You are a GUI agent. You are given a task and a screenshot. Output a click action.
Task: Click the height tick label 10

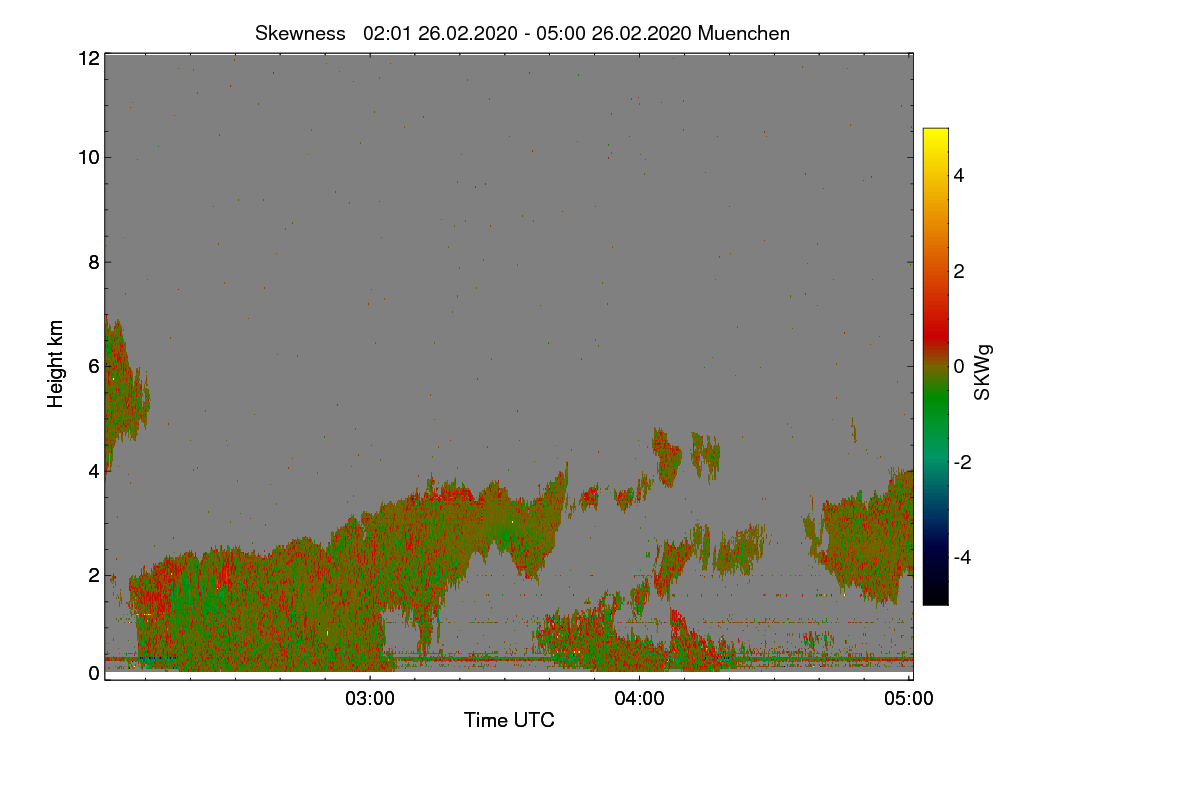88,157
